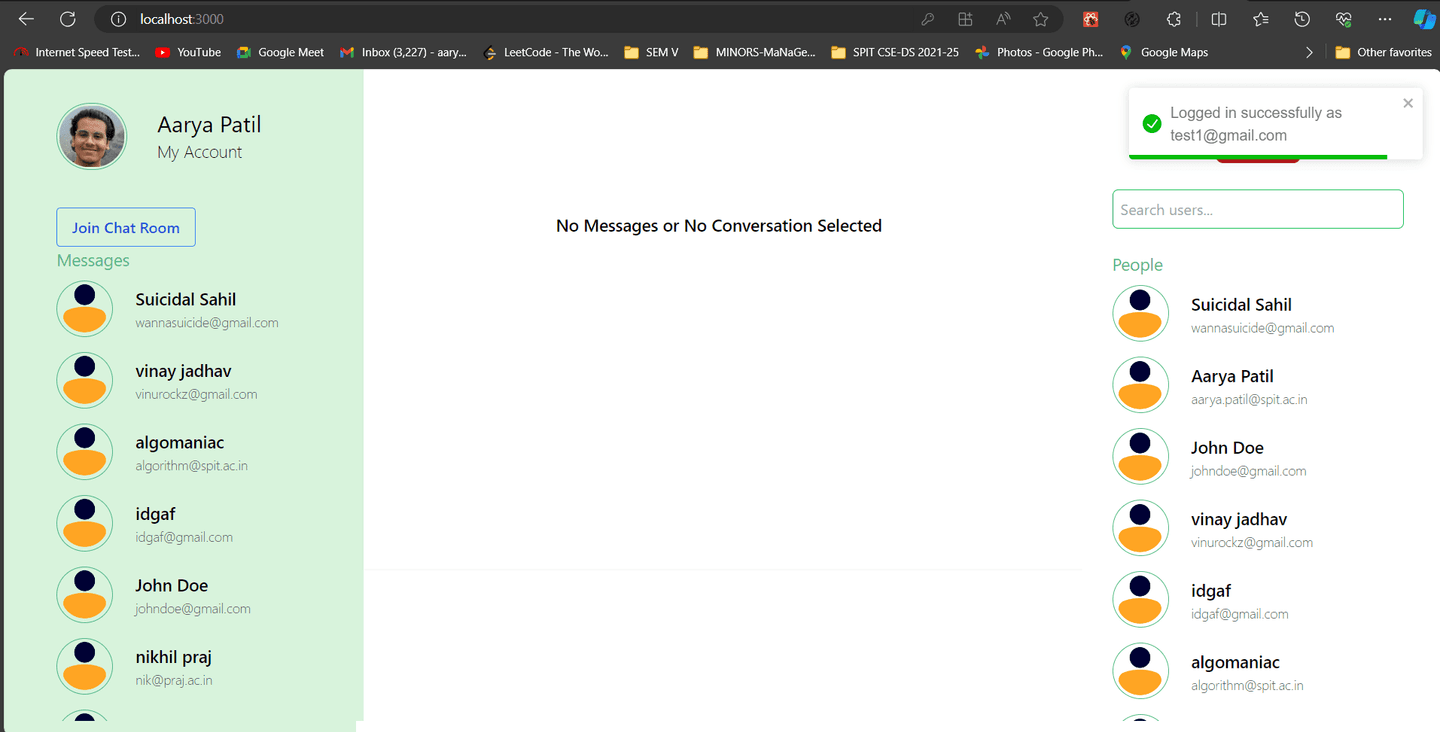Dismiss the logged in notification toast
This screenshot has height=732, width=1440.
(1408, 103)
